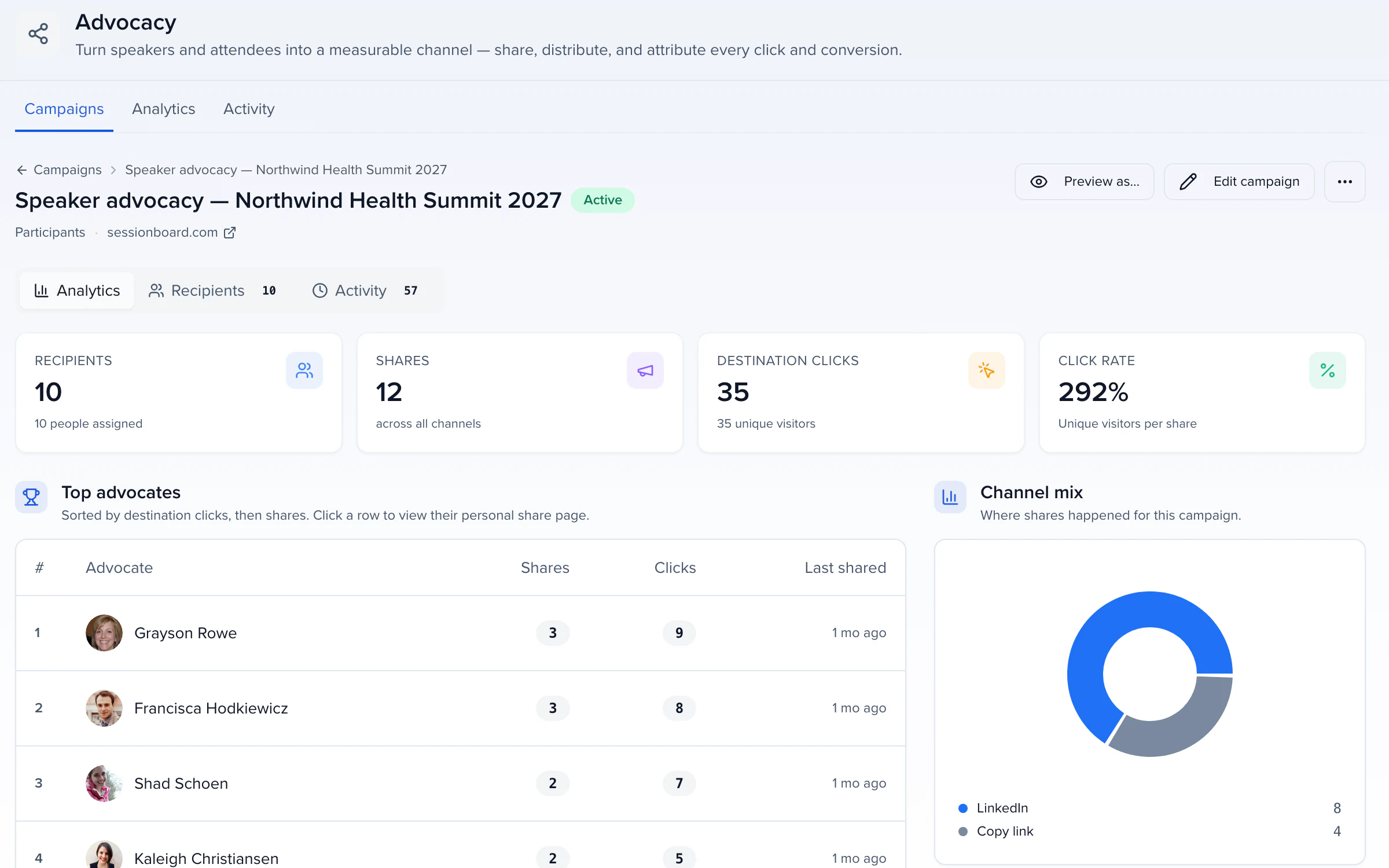Click the Click Rate percent icon
Screen dimensions: 1389x868
[1328, 370]
